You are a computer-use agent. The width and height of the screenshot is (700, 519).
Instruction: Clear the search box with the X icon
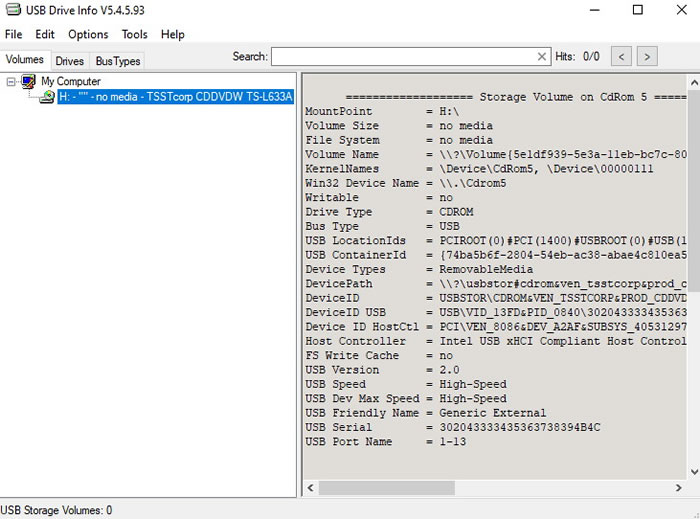coord(542,57)
